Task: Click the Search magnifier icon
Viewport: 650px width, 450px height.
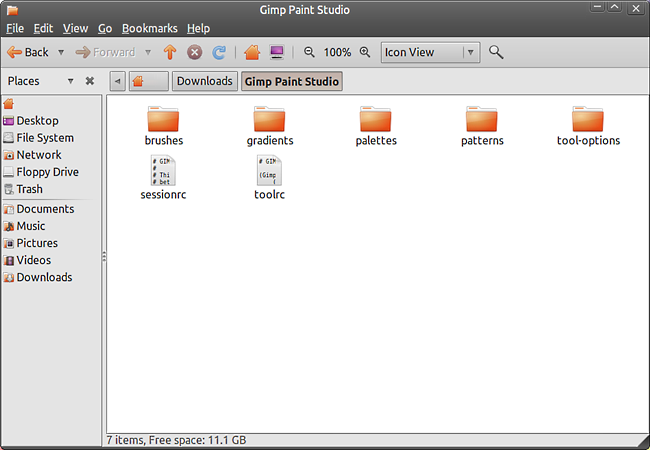Action: [x=496, y=52]
